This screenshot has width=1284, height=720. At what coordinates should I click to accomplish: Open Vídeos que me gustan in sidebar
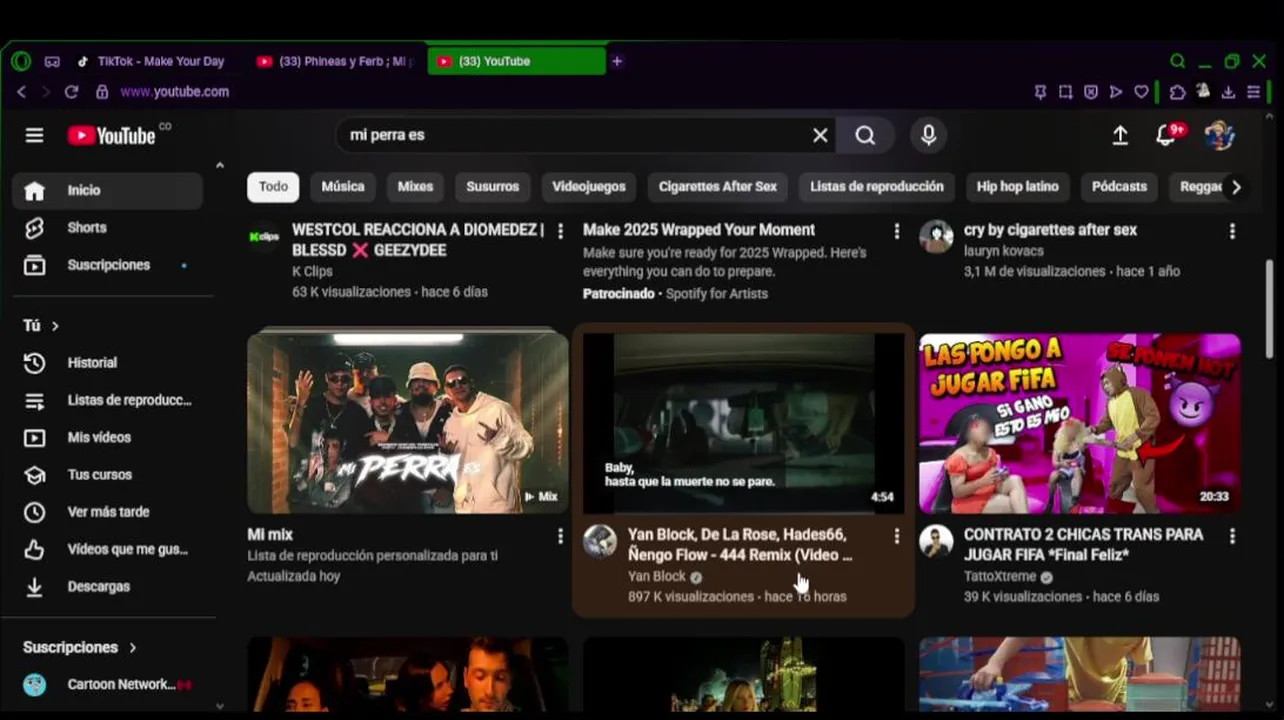(107, 550)
